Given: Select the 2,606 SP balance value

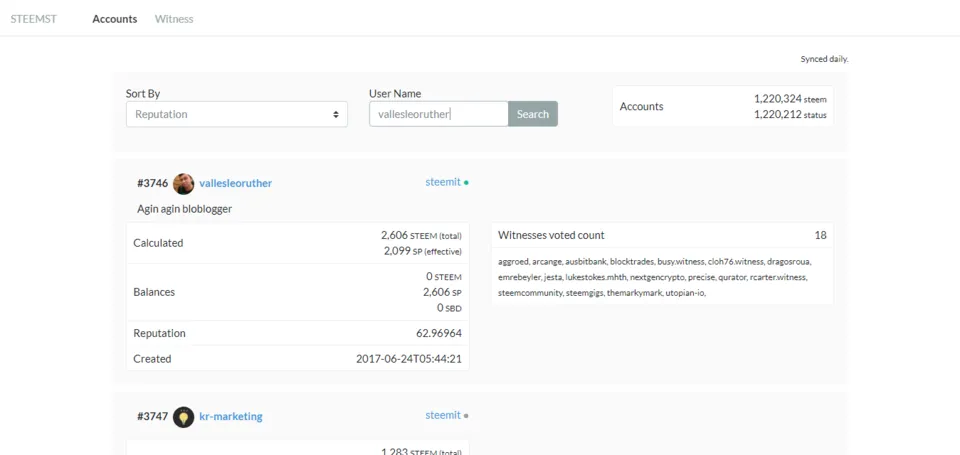Looking at the screenshot, I should coord(442,292).
